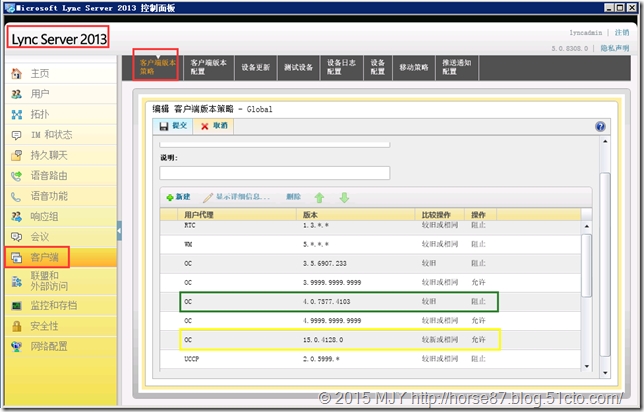This screenshot has width=644, height=412.
Task: Click the 安全性 lock icon
Action: 16,326
